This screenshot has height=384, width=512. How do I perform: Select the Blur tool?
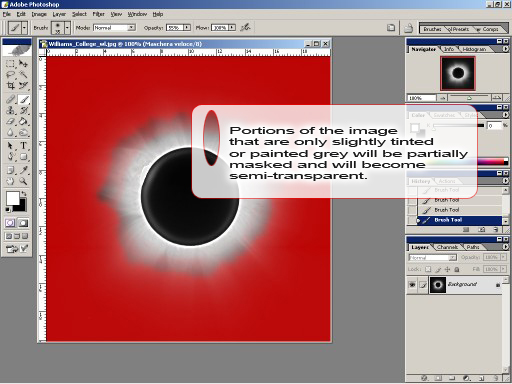(10, 132)
